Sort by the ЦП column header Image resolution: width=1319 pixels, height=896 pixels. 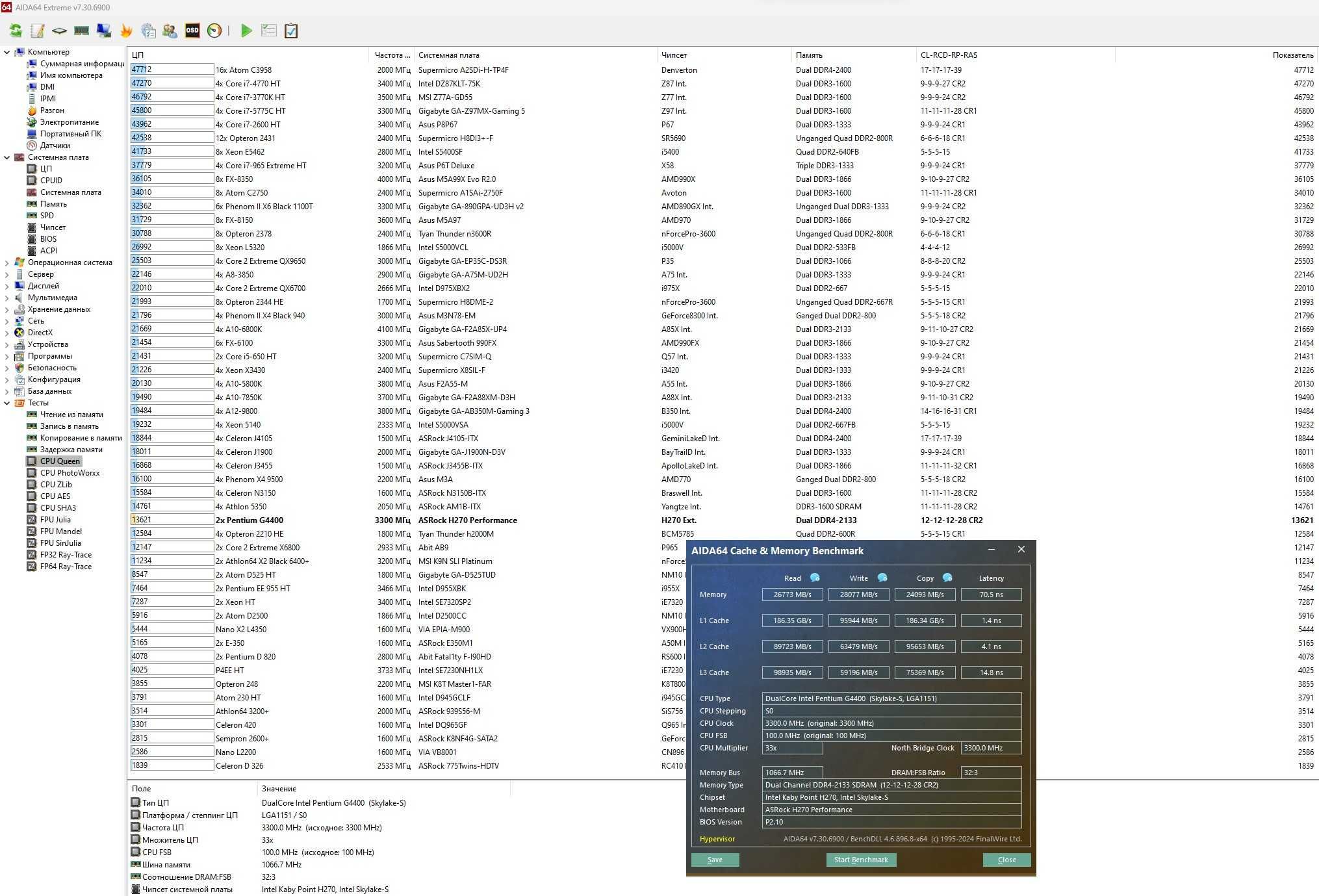coord(248,55)
